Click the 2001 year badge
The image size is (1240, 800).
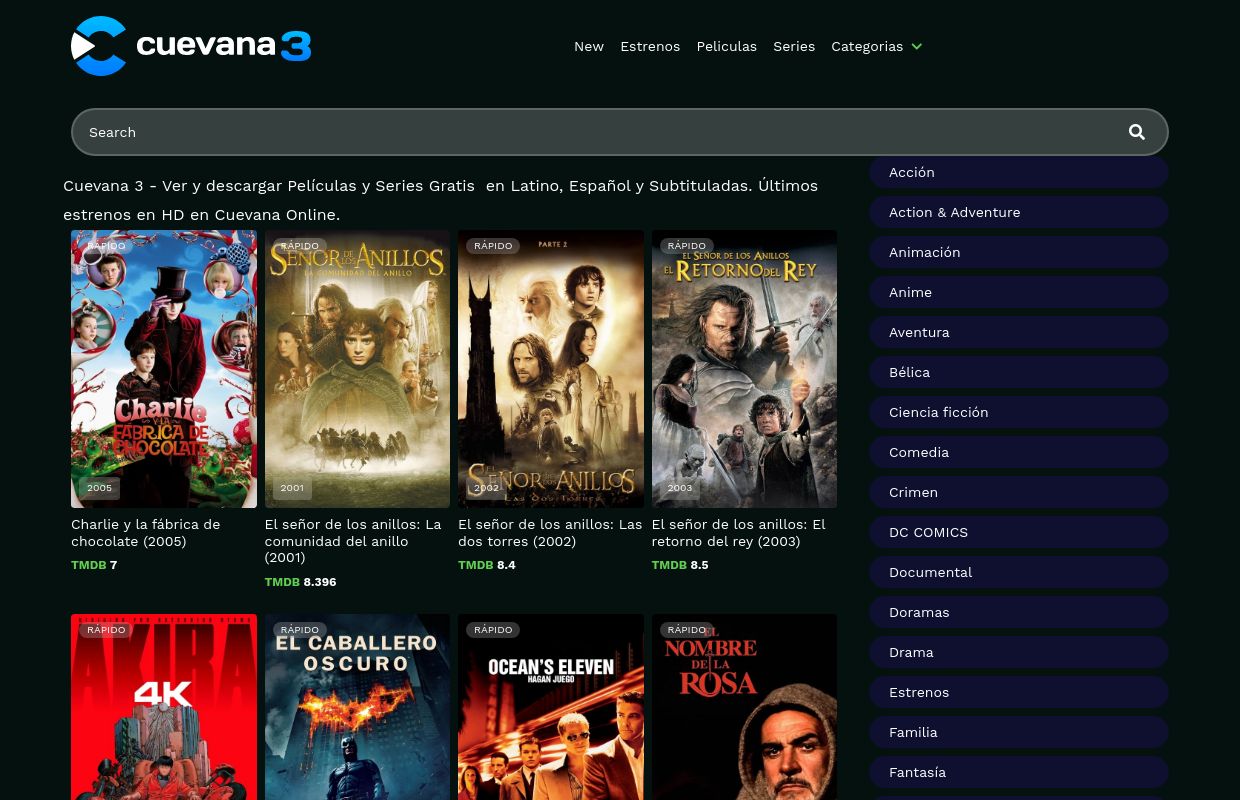292,488
